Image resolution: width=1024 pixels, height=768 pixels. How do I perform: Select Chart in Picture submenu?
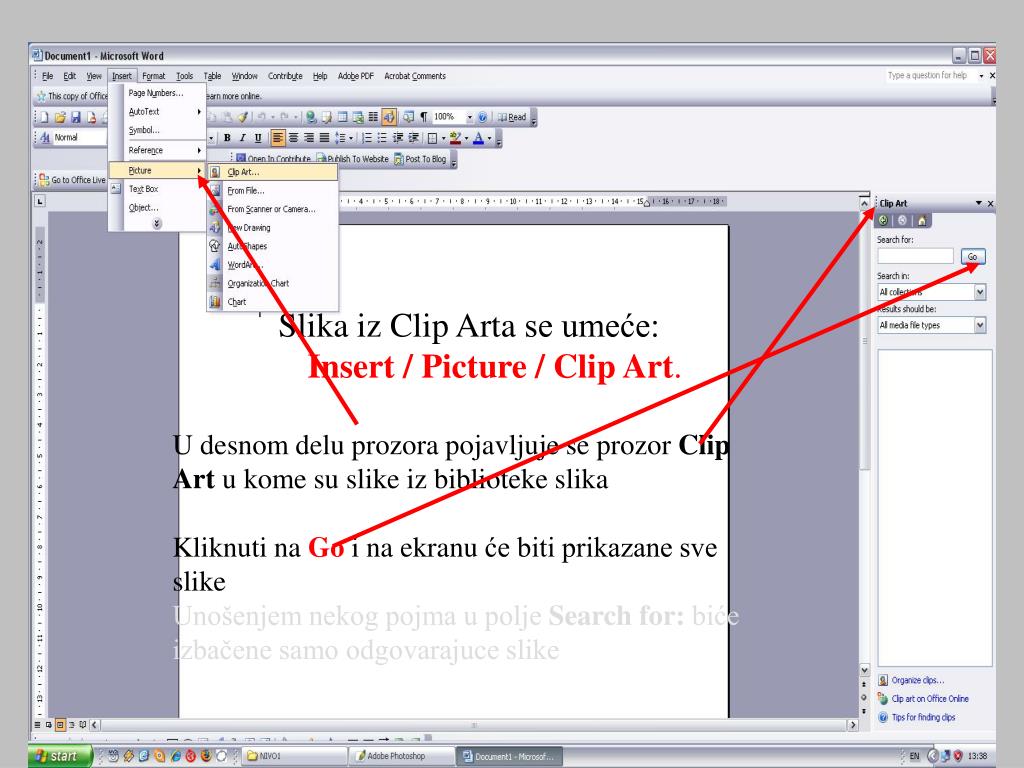tap(272, 302)
